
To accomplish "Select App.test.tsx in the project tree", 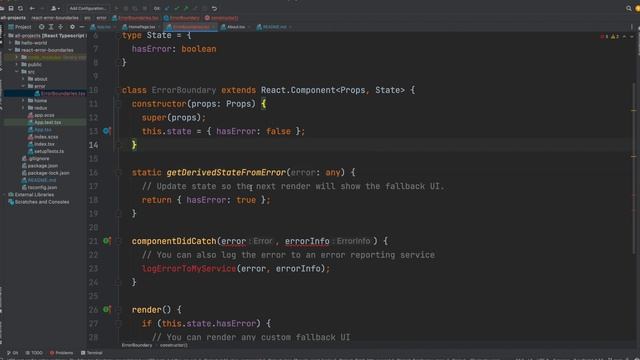I will coord(44,122).
